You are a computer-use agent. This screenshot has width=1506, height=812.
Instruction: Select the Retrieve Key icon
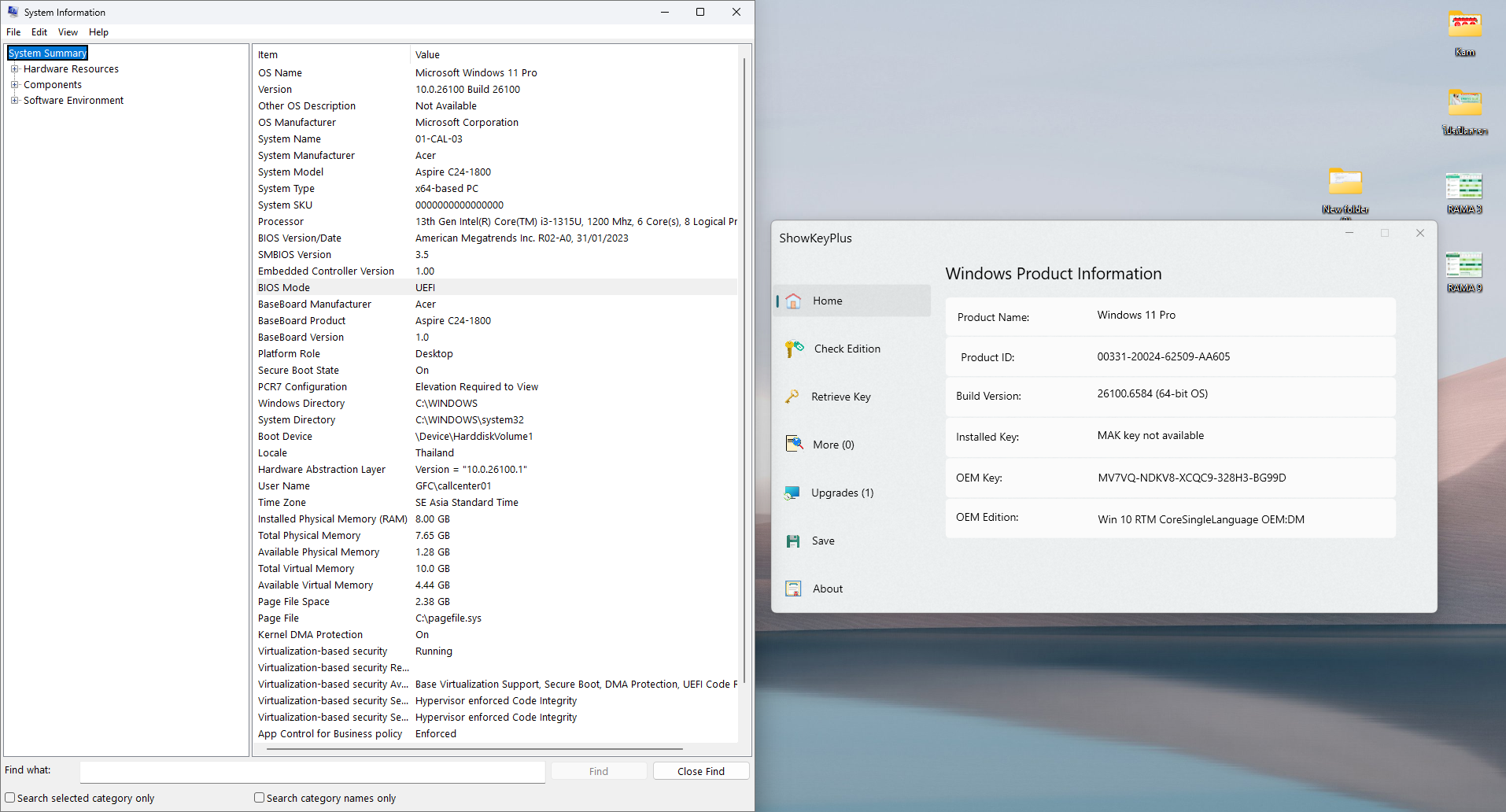[x=792, y=397]
